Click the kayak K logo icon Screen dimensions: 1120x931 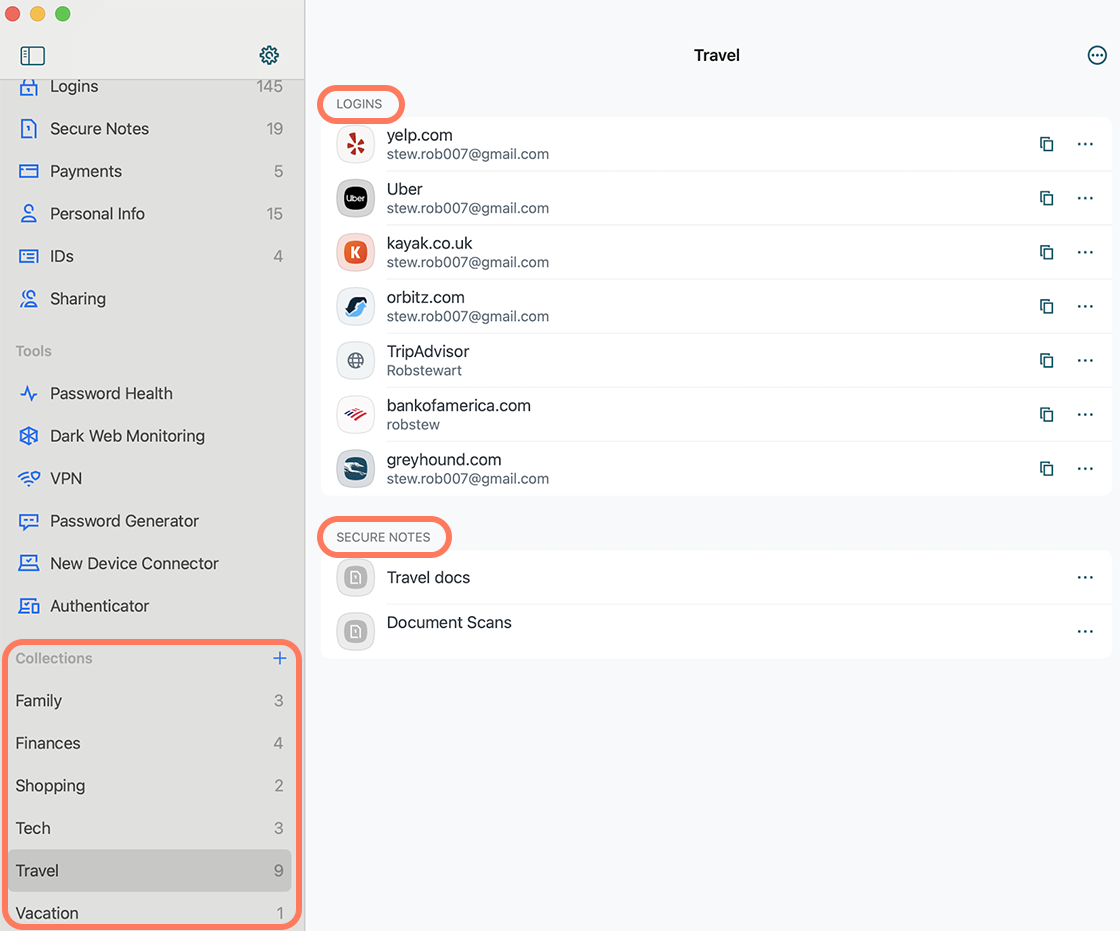pos(355,252)
